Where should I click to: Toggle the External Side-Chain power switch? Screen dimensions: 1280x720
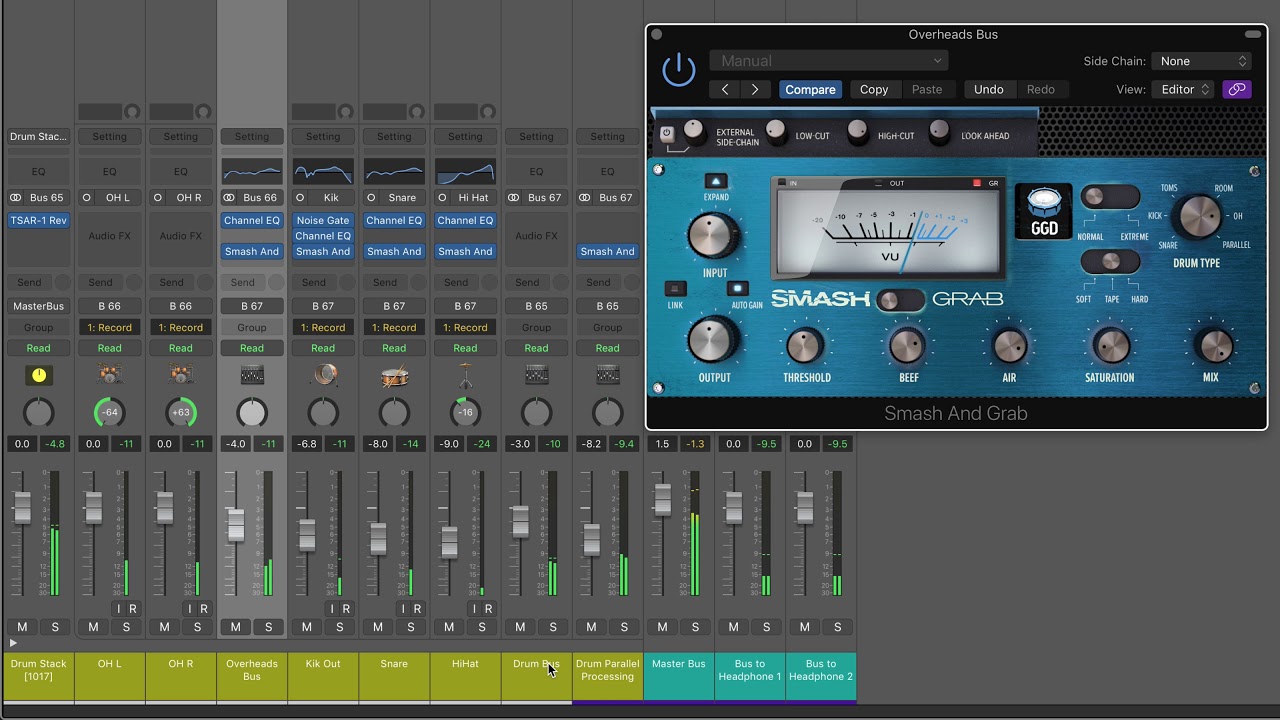(x=667, y=134)
